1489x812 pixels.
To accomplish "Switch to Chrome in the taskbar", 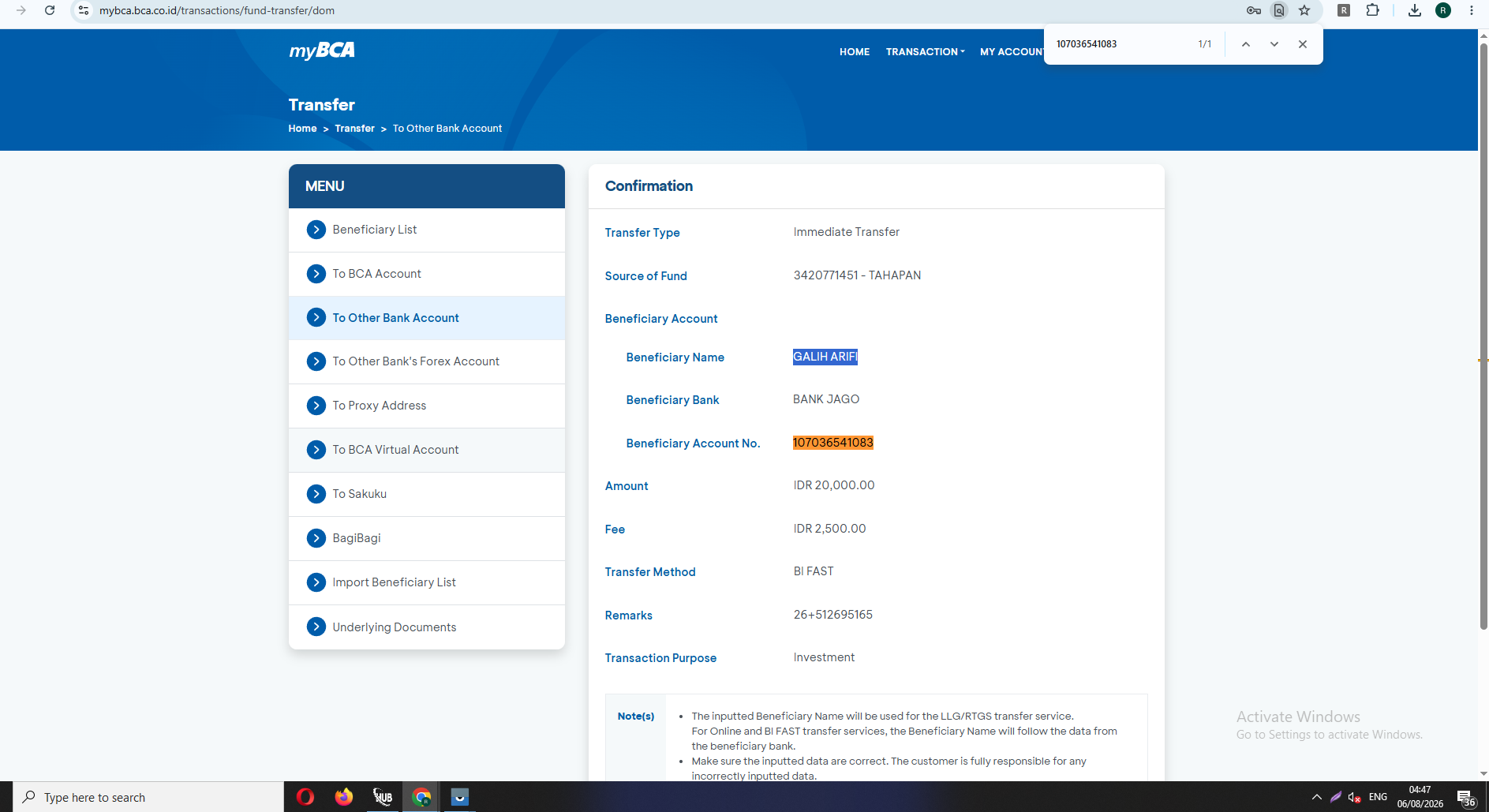I will click(x=421, y=797).
